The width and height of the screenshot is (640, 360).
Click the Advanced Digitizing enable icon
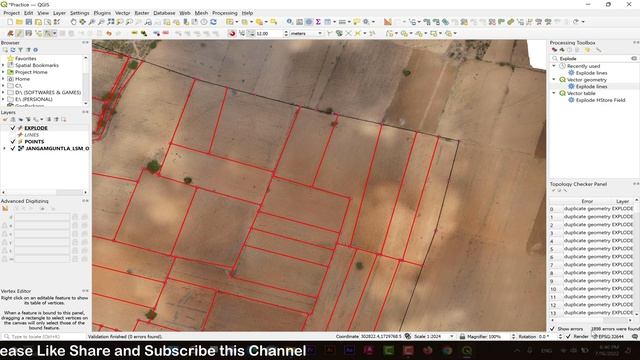(x=5, y=209)
